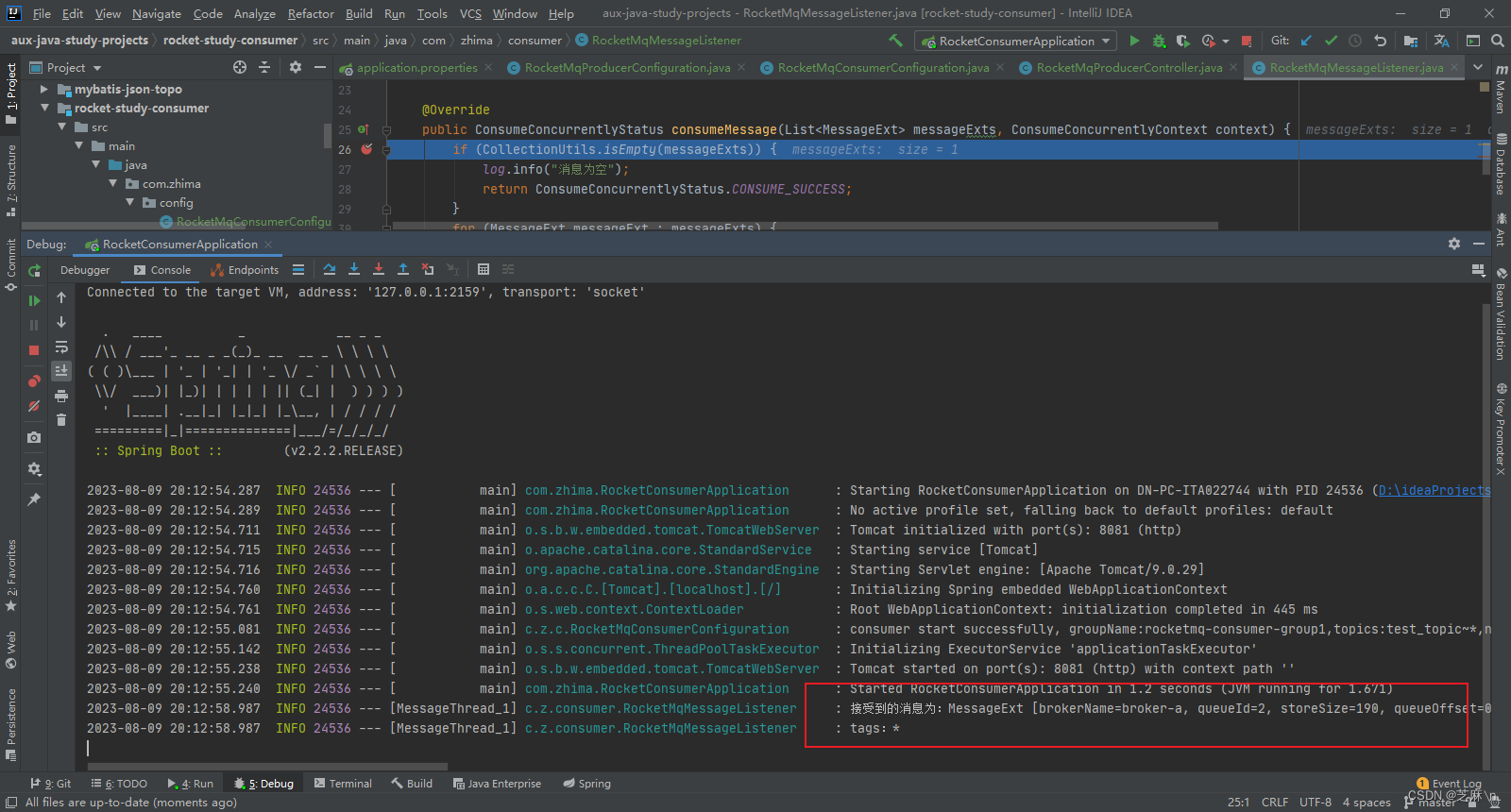Image resolution: width=1511 pixels, height=812 pixels.
Task: Click Git commit checkmark icon
Action: (1331, 41)
